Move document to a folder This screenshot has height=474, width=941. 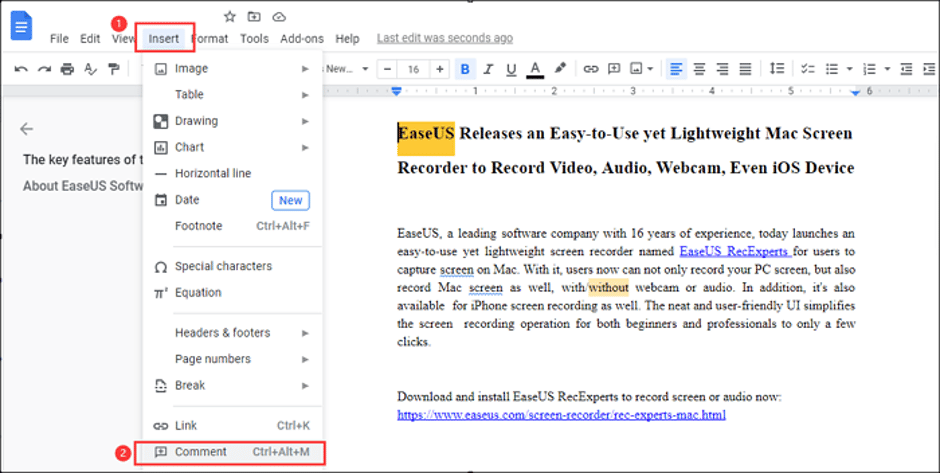click(x=254, y=16)
